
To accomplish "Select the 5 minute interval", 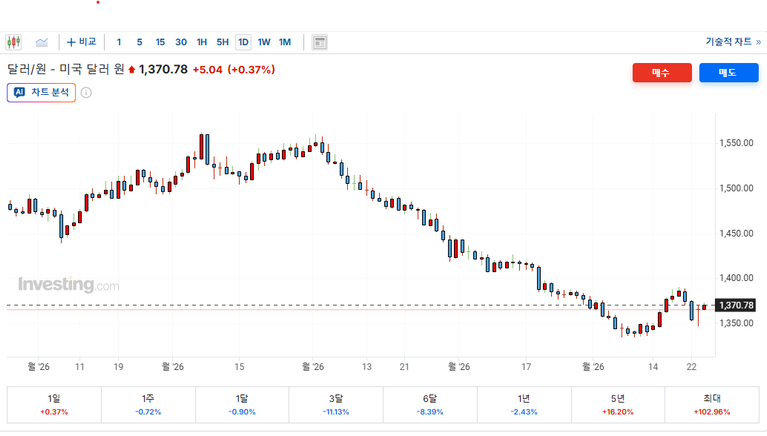I will pos(139,42).
